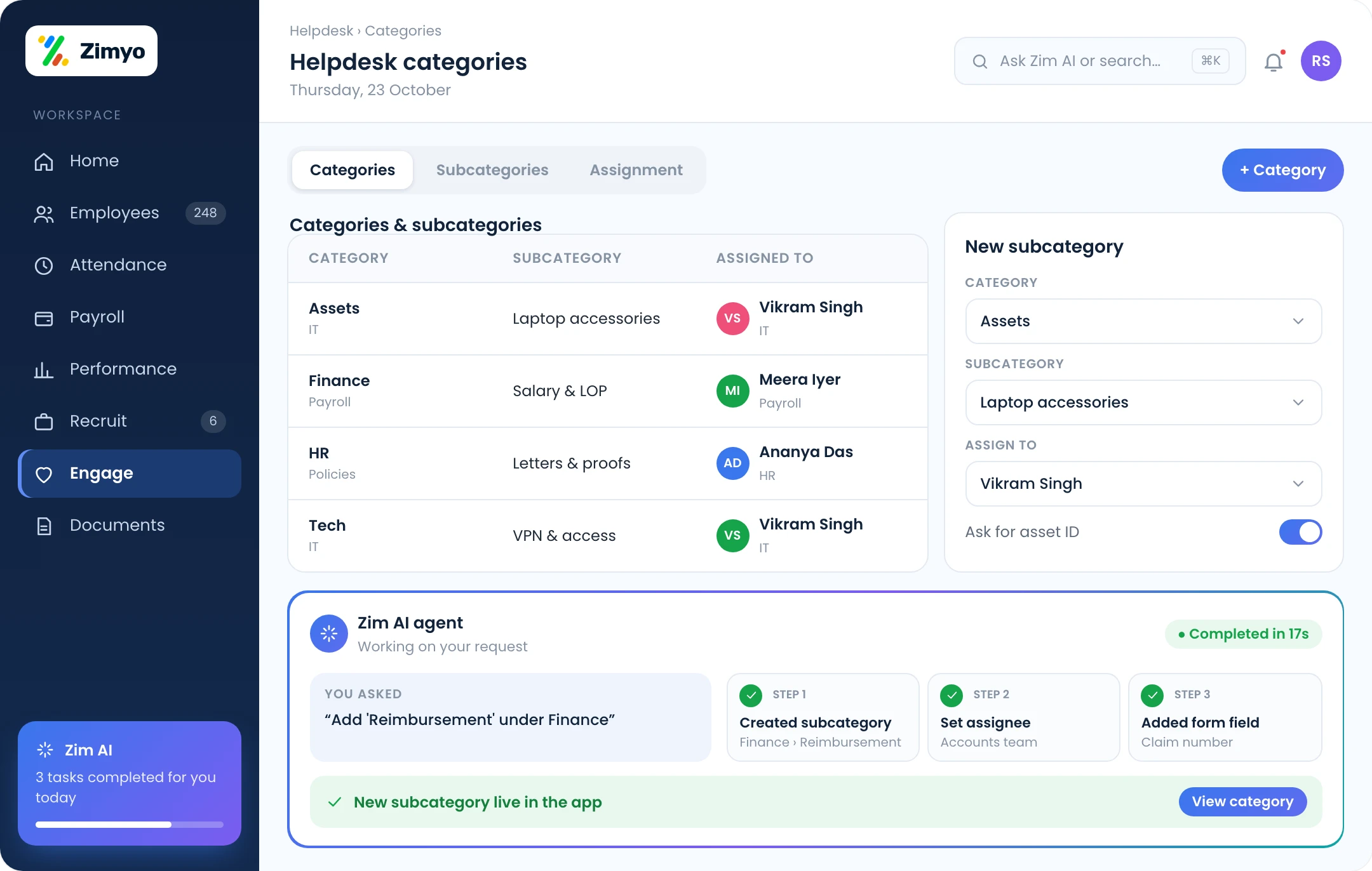Go to Employees in the sidebar

point(130,213)
